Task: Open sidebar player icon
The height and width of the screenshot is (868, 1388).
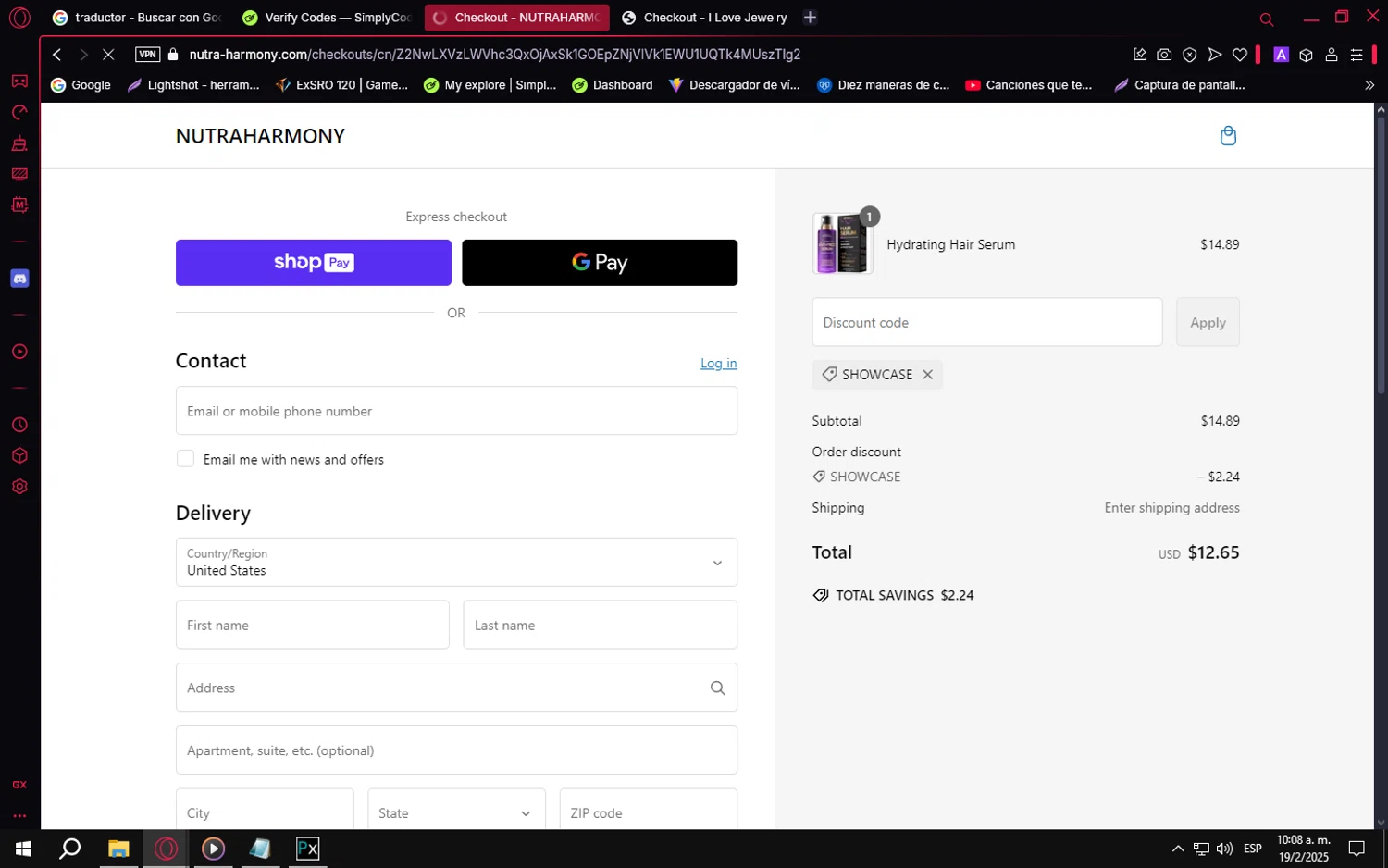Action: point(19,352)
